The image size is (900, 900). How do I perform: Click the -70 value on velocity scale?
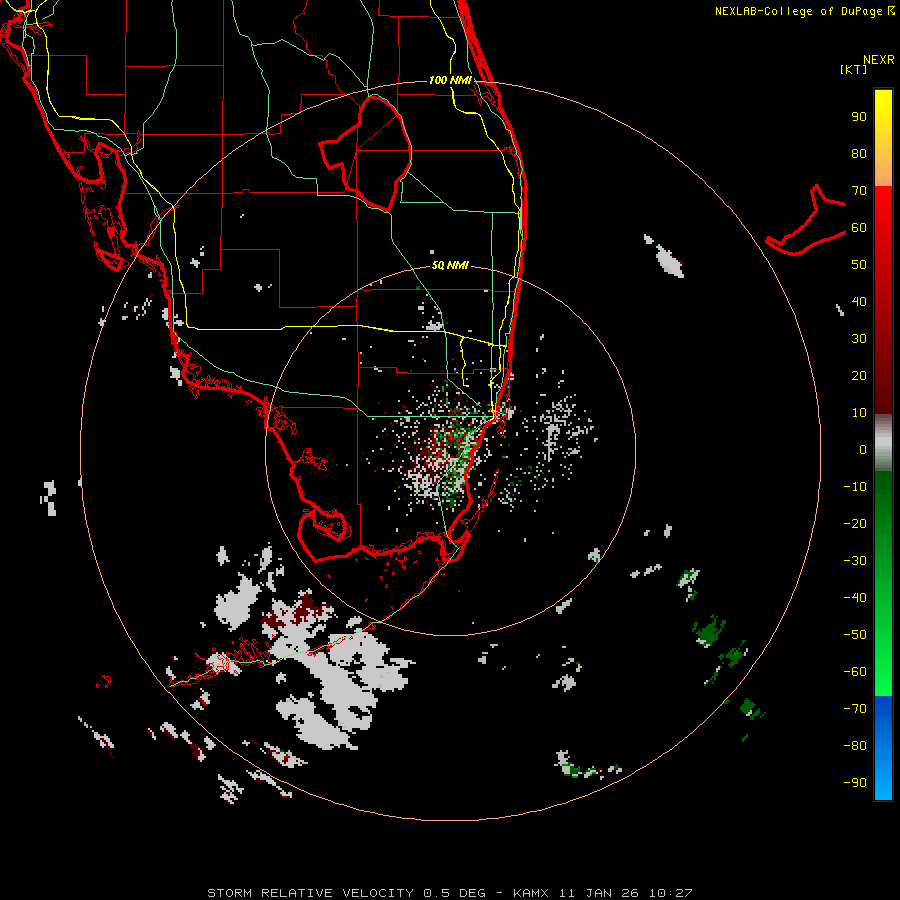tap(855, 708)
